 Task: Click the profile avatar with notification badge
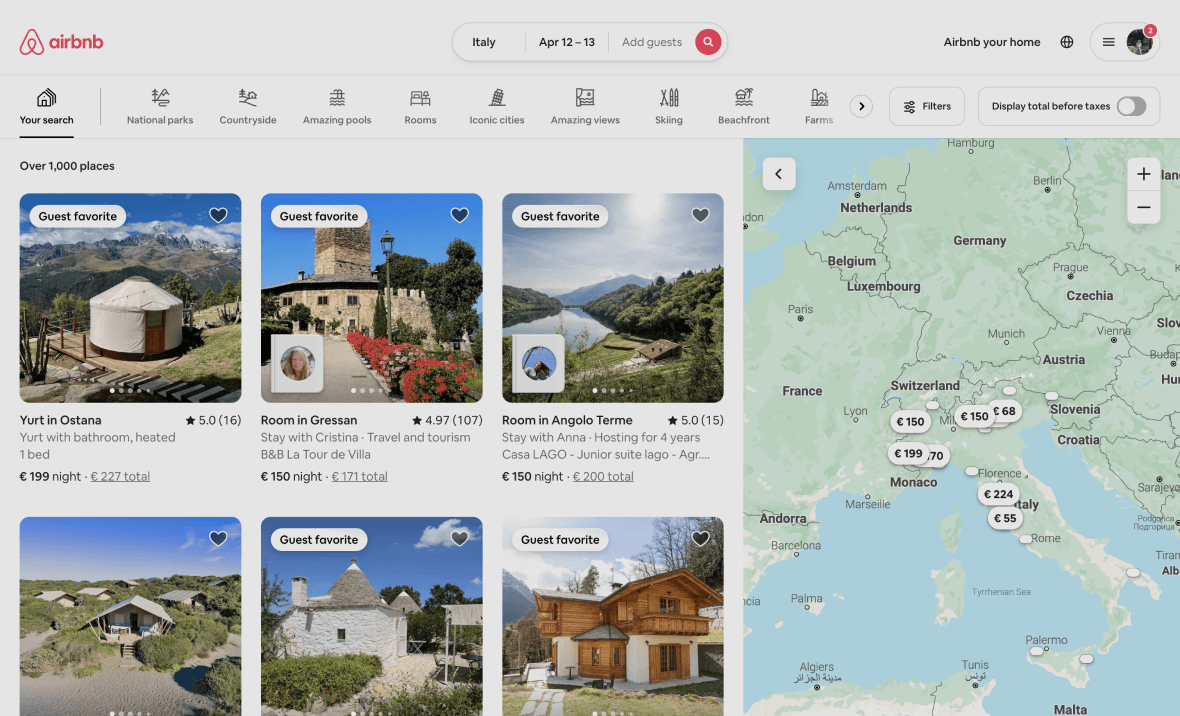point(1139,42)
